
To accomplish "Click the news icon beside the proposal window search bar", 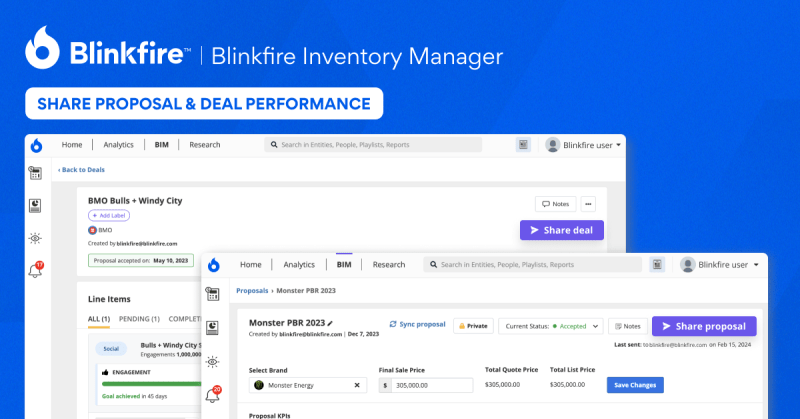I will [x=657, y=264].
